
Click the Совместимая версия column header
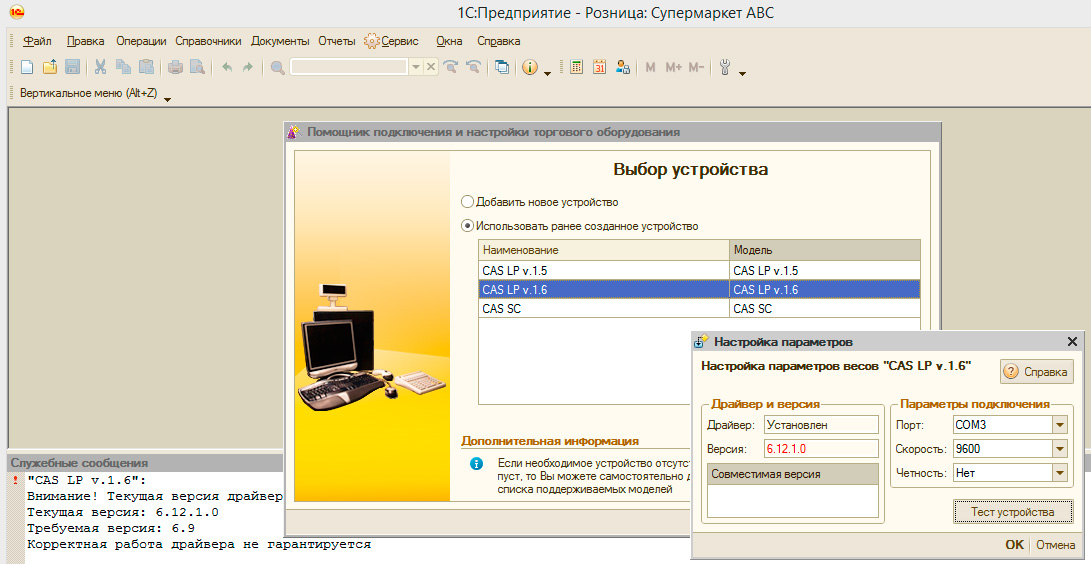point(794,474)
